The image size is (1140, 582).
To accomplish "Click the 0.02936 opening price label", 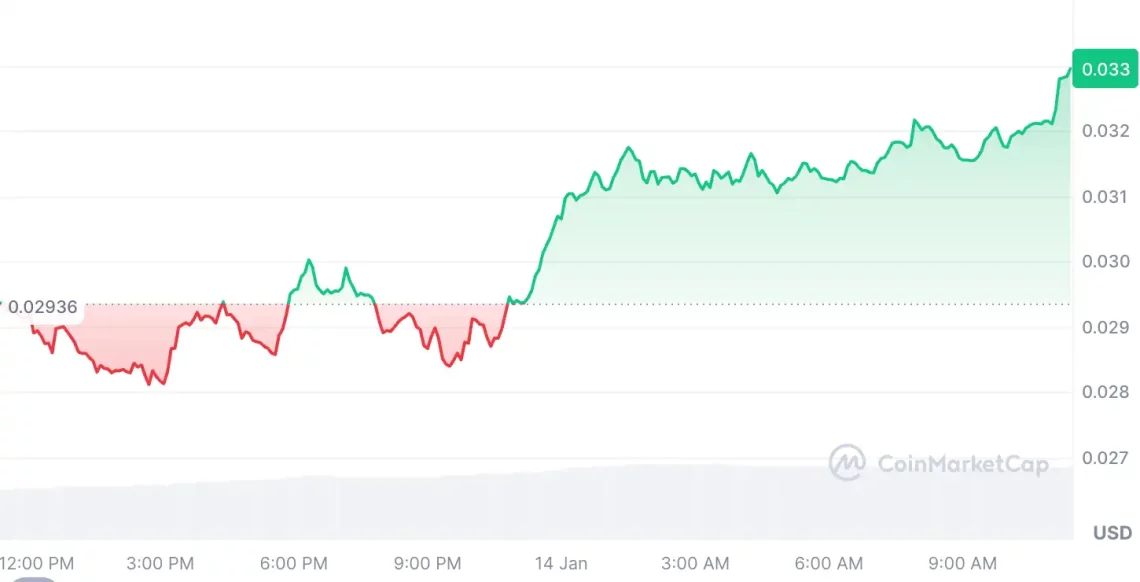I will click(42, 307).
